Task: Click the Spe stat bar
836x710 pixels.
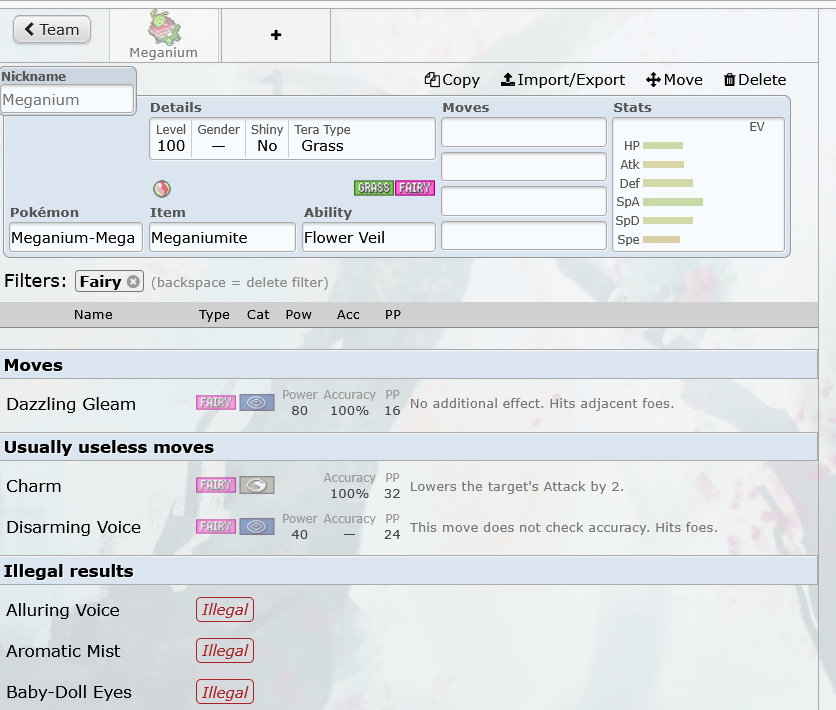Action: [661, 240]
